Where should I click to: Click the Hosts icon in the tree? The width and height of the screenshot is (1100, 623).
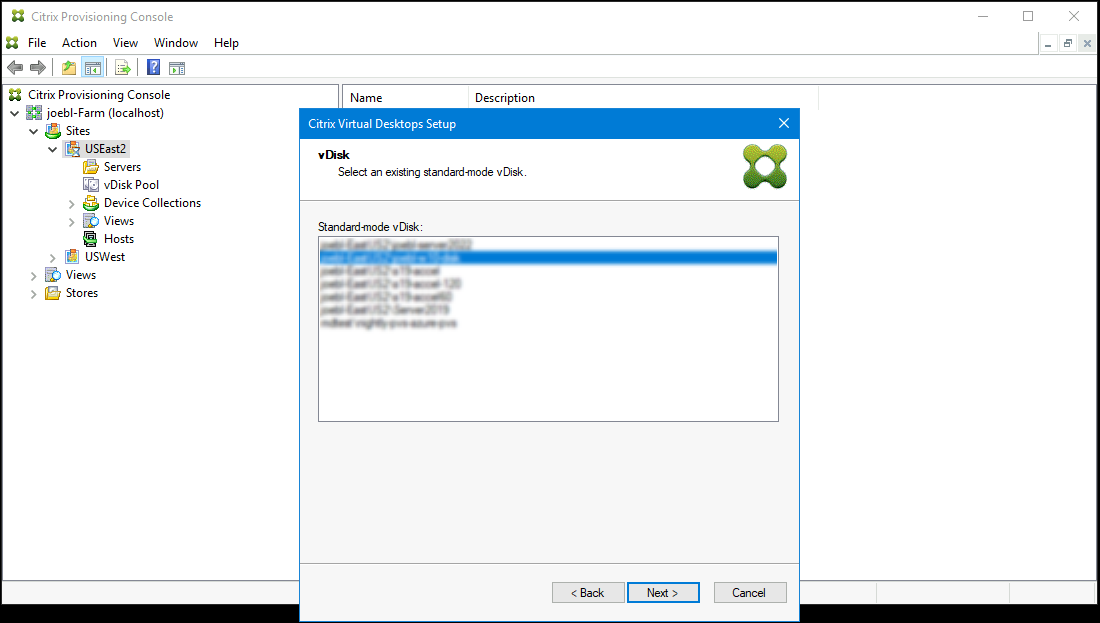pos(89,238)
